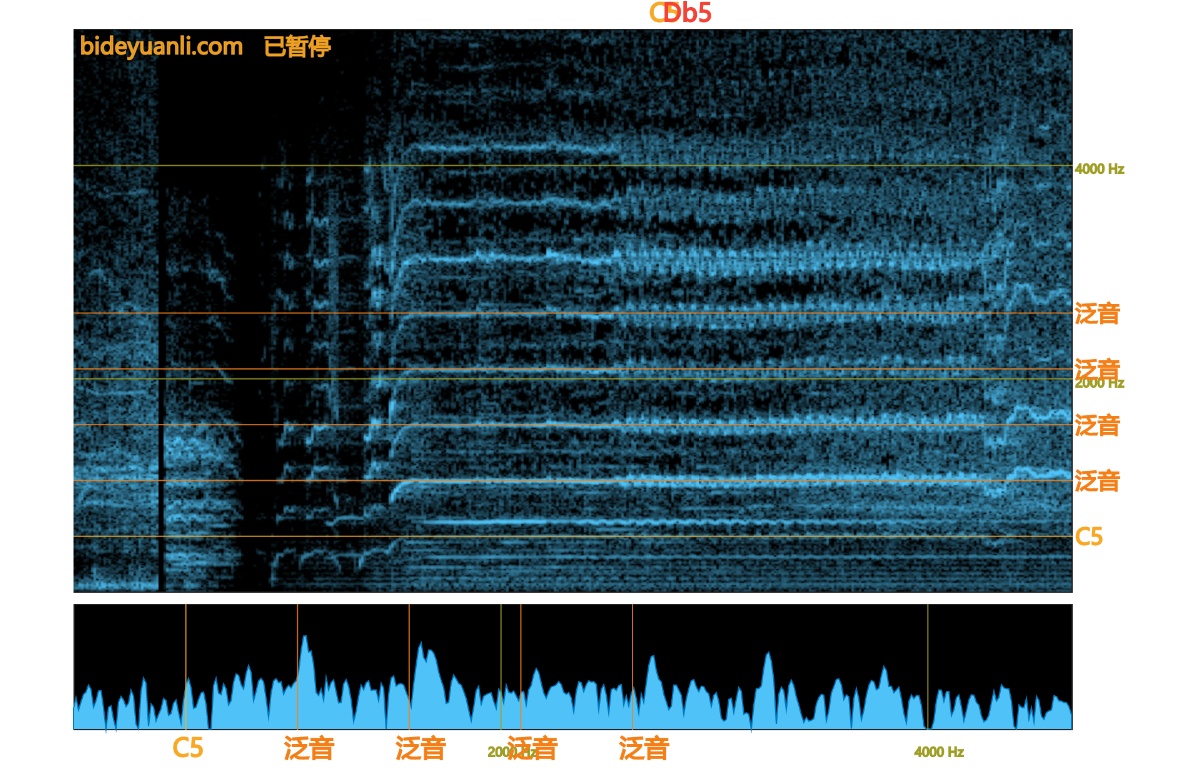Image resolution: width=1178 pixels, height=772 pixels.
Task: Click the right-side 泛音 label second above C5
Action: tap(1097, 425)
